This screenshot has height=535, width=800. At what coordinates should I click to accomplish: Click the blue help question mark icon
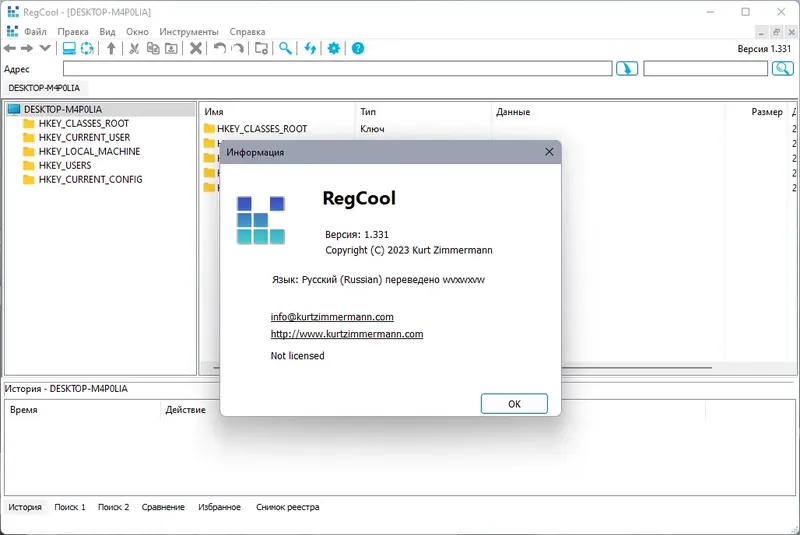[358, 48]
